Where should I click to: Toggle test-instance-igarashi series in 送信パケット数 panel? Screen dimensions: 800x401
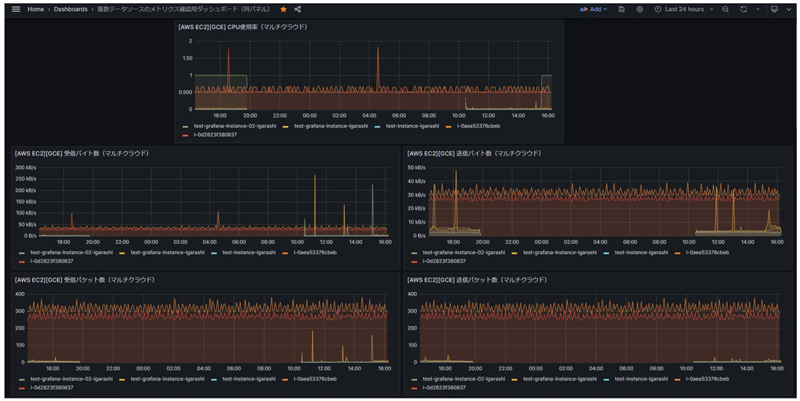[641, 379]
